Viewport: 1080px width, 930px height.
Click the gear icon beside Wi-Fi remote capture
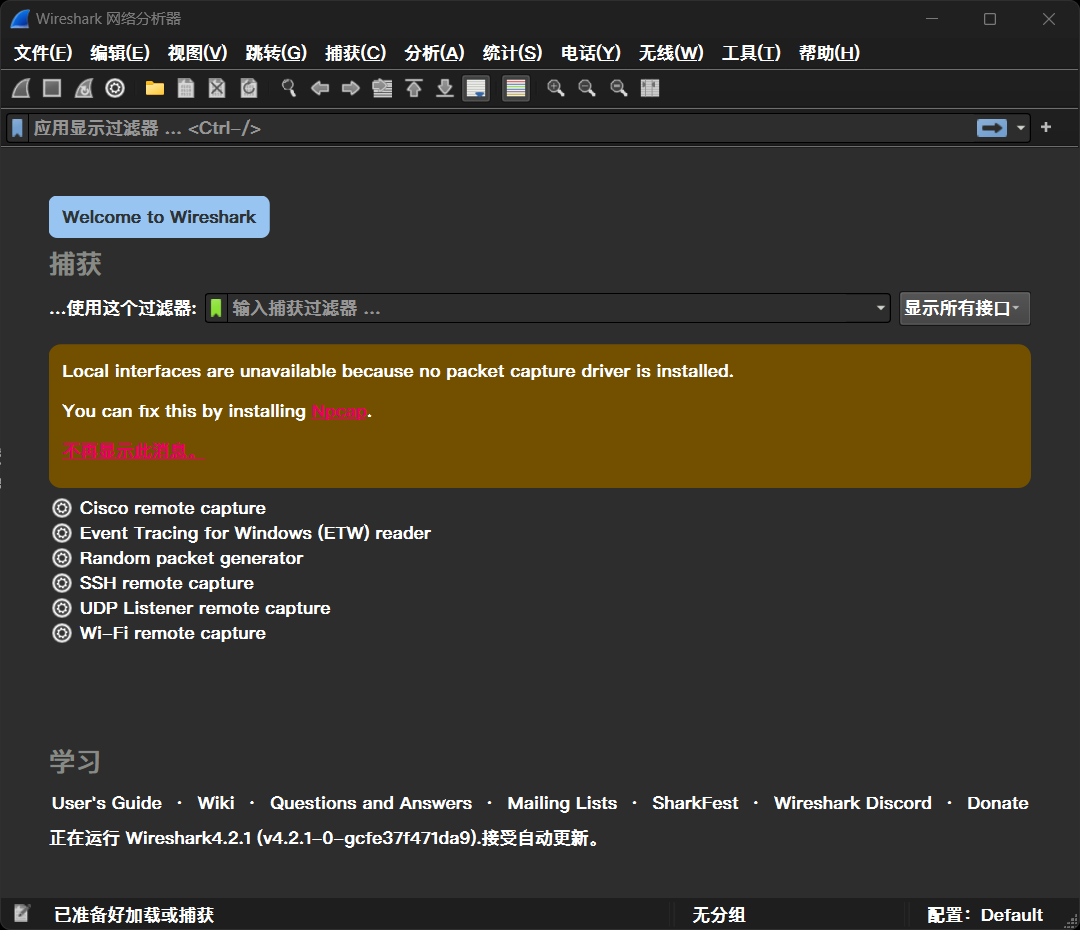click(x=62, y=633)
